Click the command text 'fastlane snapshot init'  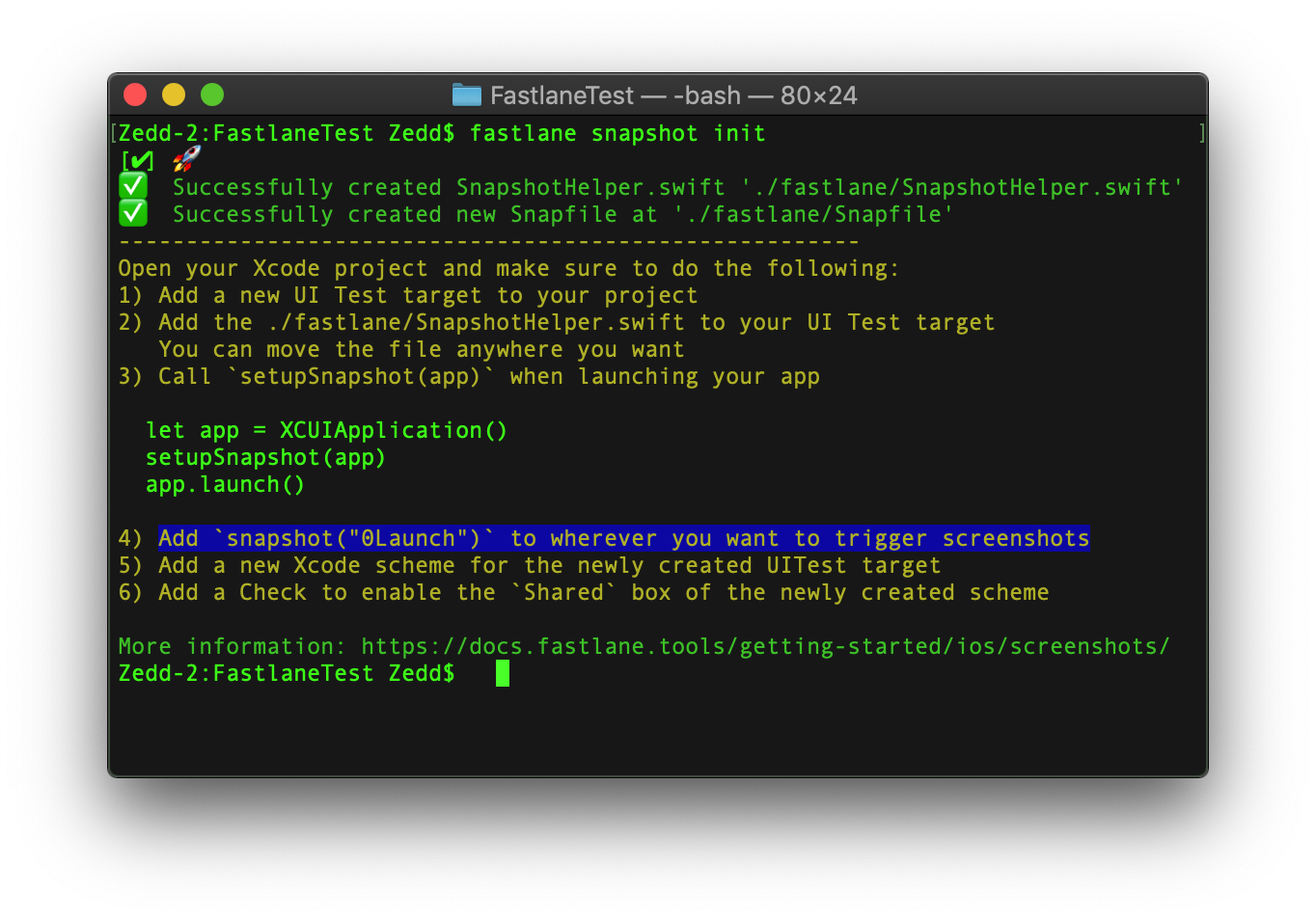pos(617,133)
